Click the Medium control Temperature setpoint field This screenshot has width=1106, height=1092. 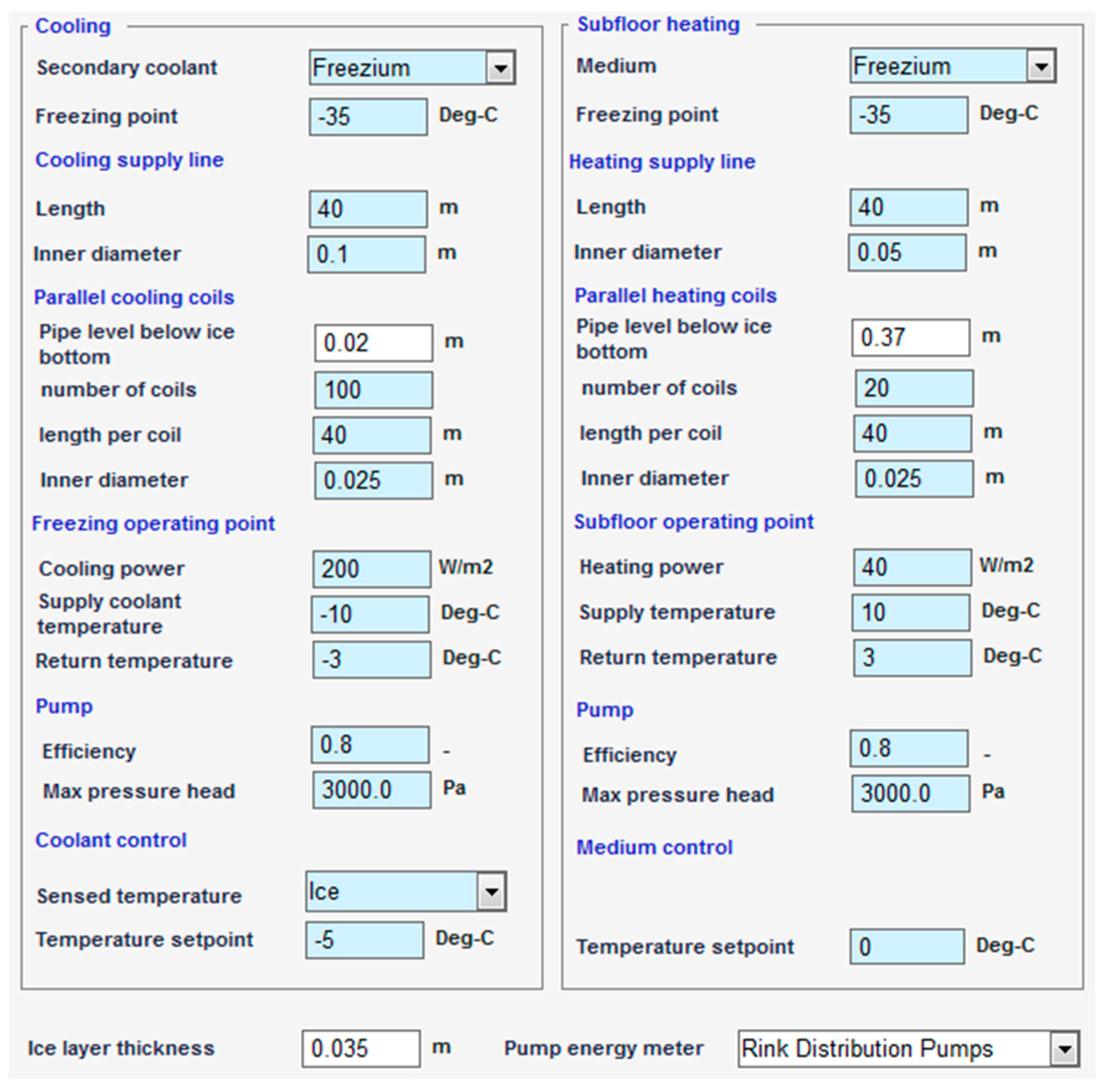(x=907, y=947)
